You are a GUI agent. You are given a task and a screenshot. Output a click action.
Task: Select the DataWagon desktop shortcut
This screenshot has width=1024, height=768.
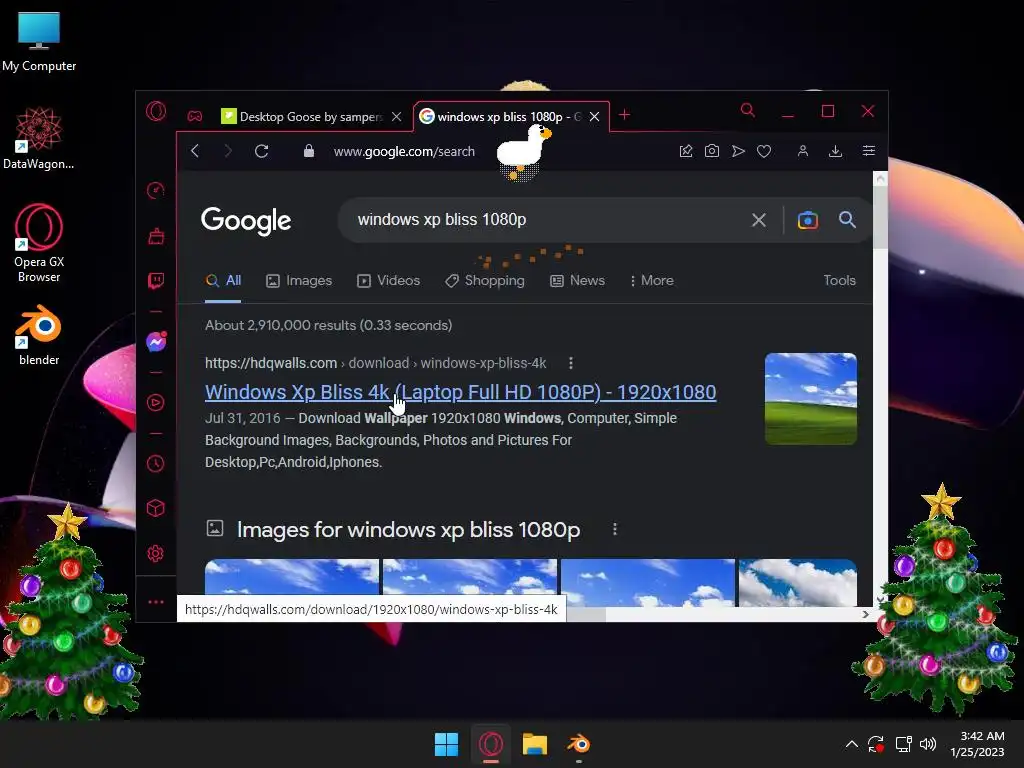pos(39,138)
